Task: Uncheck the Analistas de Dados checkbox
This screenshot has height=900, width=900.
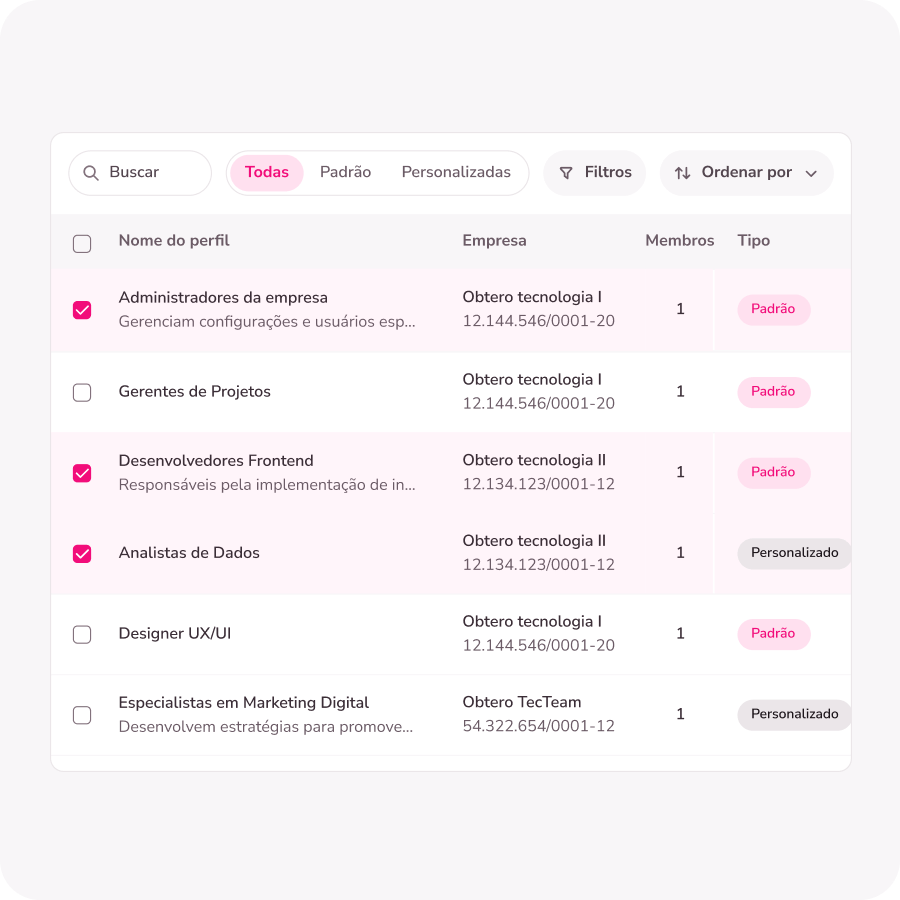Action: coord(82,553)
